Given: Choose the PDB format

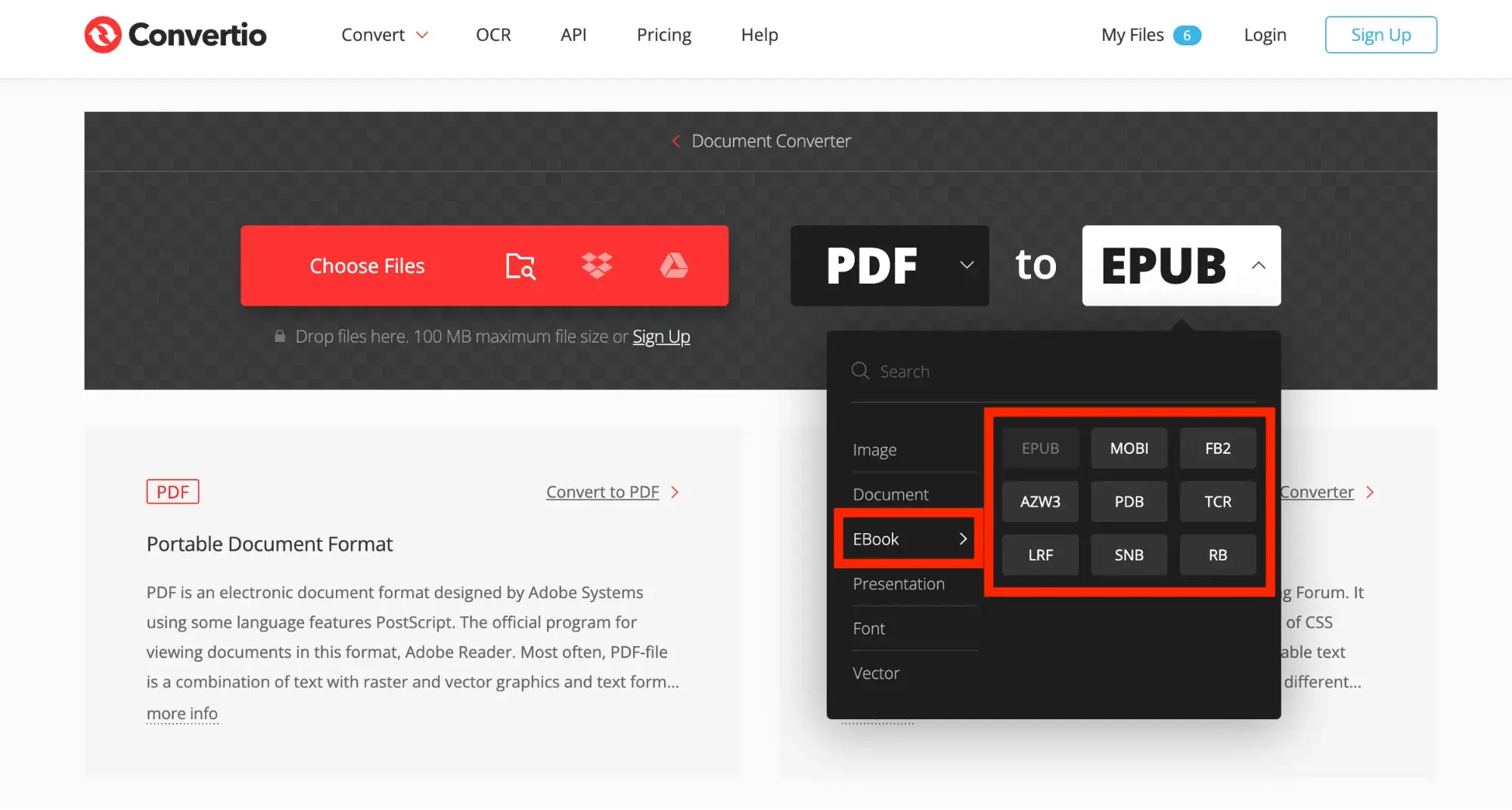Looking at the screenshot, I should click(1129, 501).
